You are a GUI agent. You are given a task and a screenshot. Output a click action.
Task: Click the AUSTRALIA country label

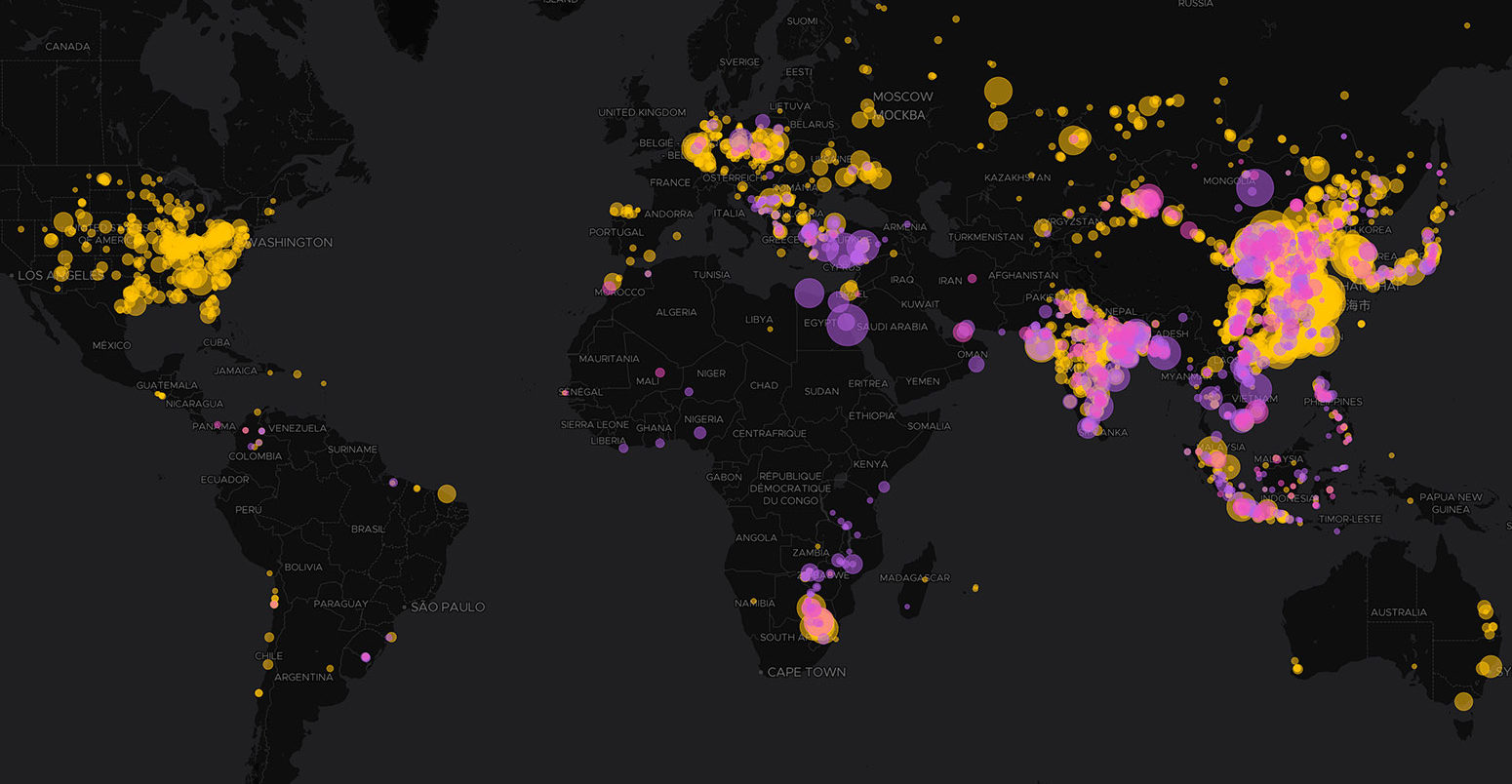tap(1399, 612)
